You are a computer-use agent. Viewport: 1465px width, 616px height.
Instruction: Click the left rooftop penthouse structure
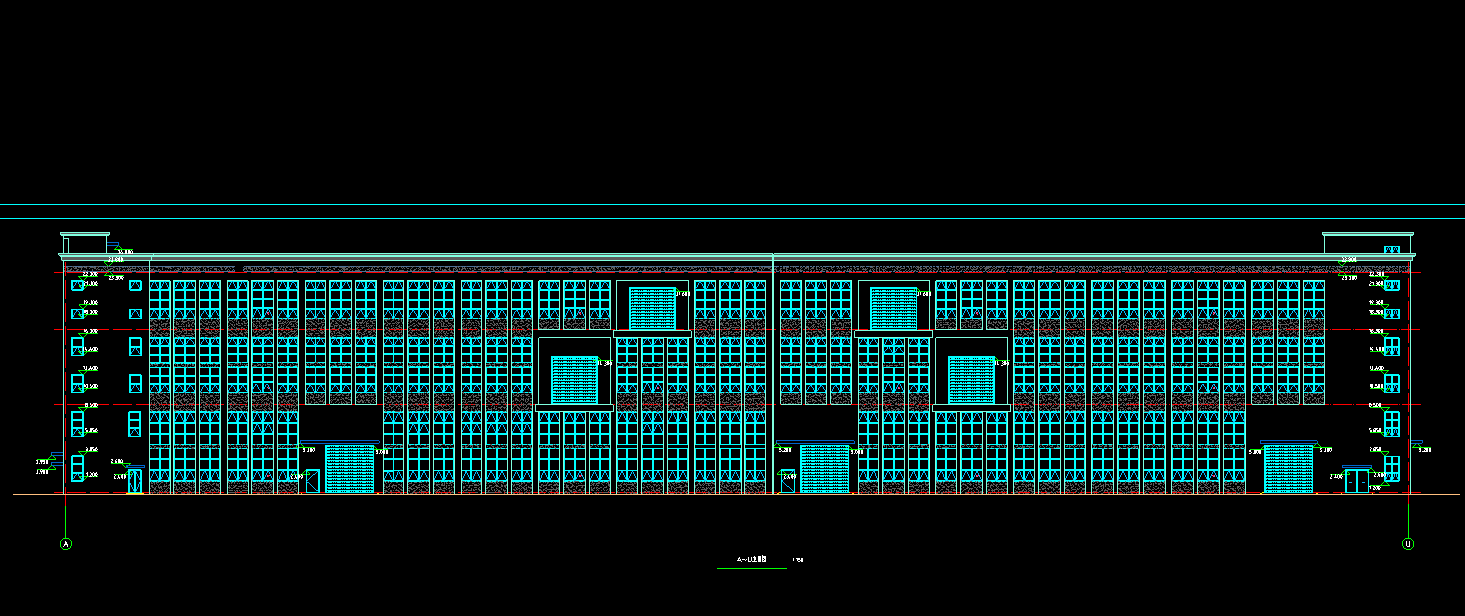point(85,244)
